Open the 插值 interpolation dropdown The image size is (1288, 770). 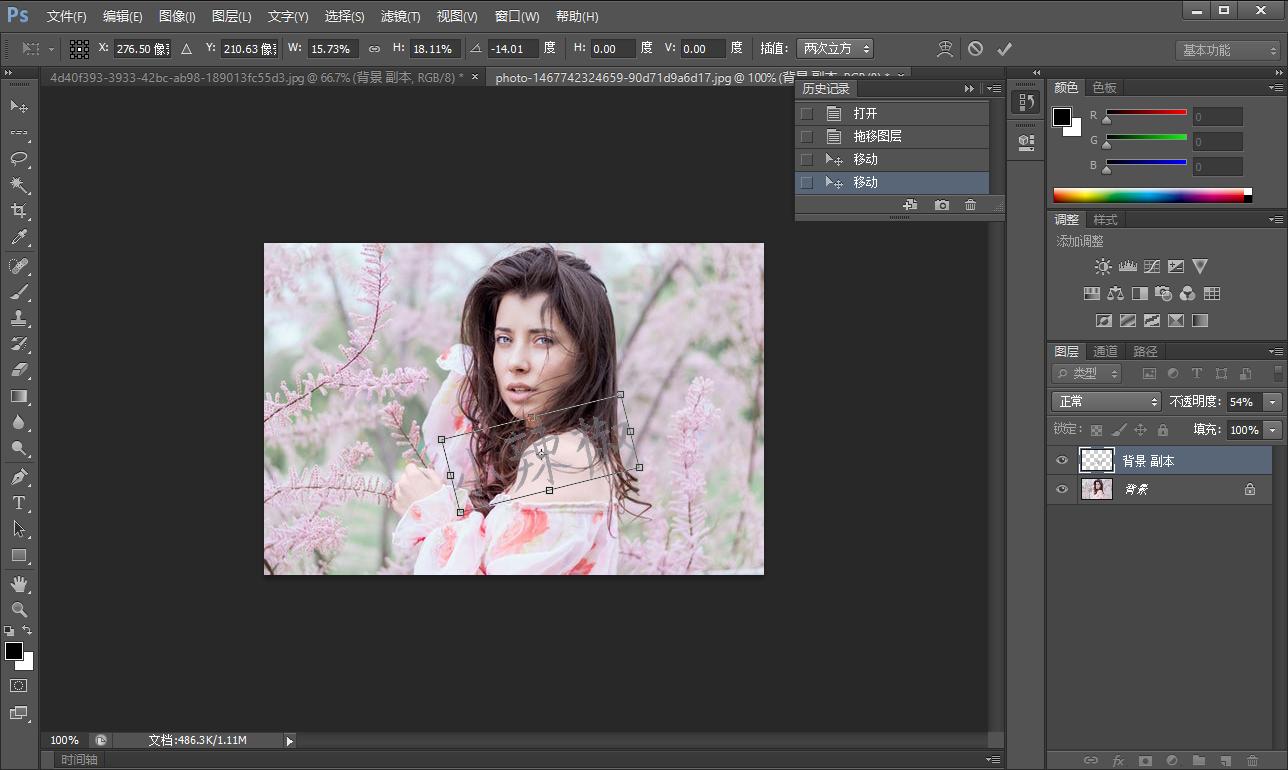(x=834, y=48)
